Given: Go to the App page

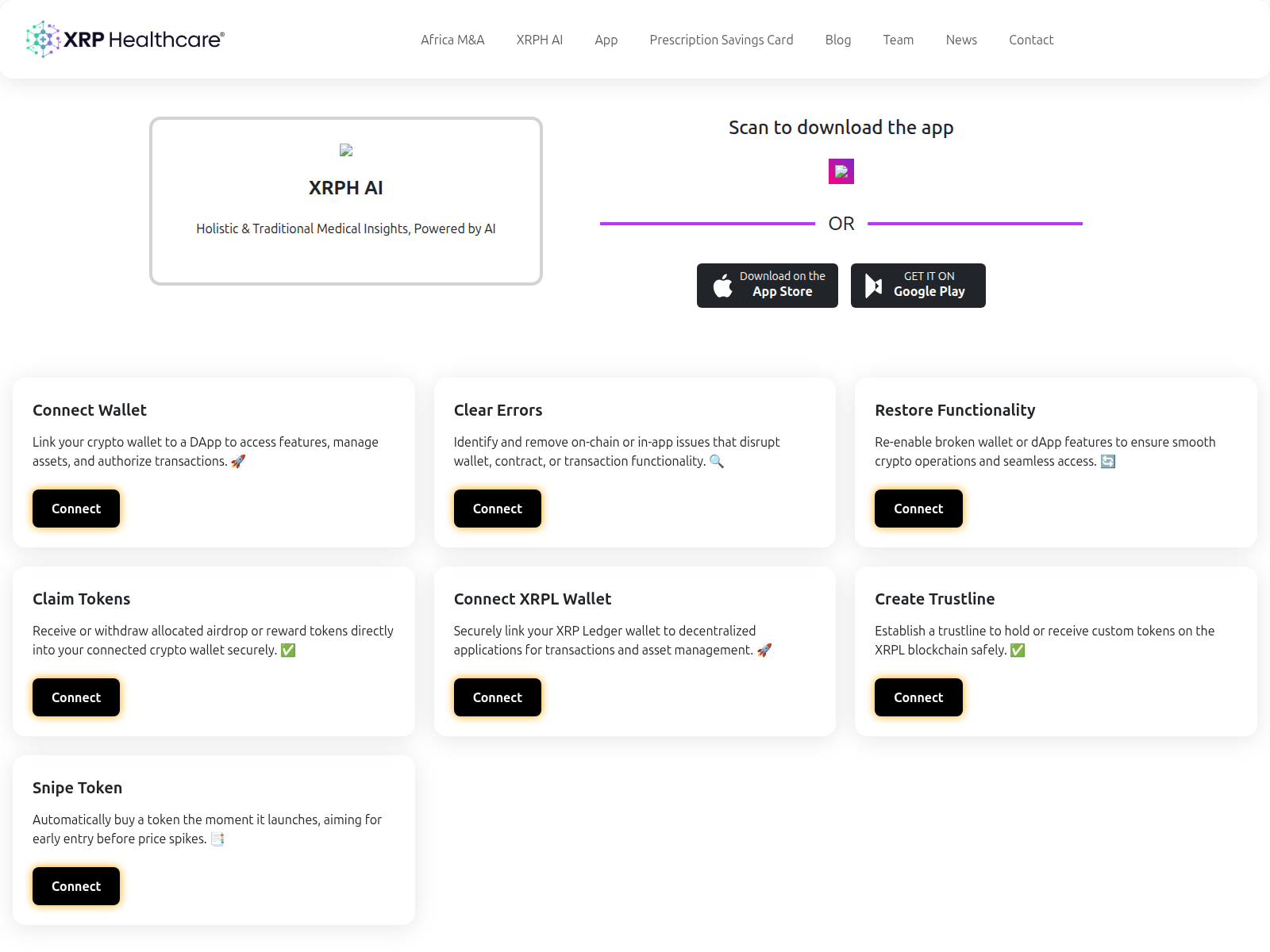Looking at the screenshot, I should [x=606, y=40].
